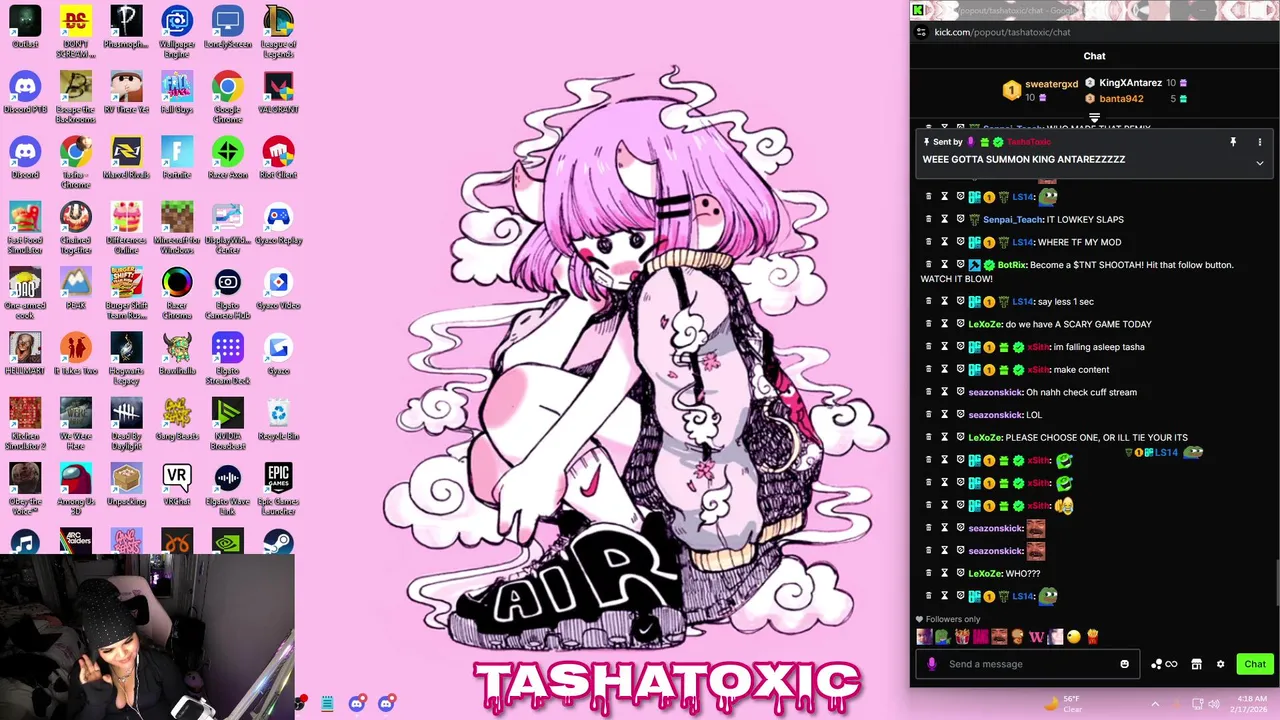Open site info icon in address bar
This screenshot has width=1280, height=720.
coord(921,32)
